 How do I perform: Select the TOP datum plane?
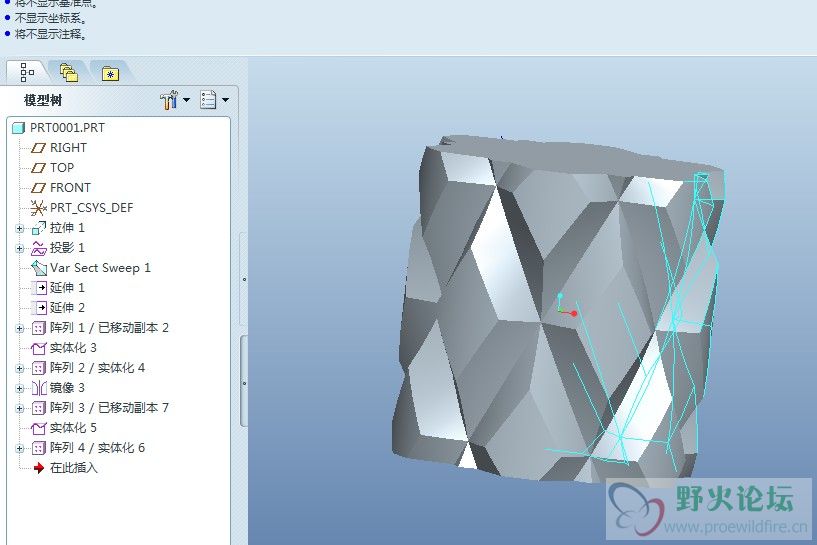tap(62, 168)
